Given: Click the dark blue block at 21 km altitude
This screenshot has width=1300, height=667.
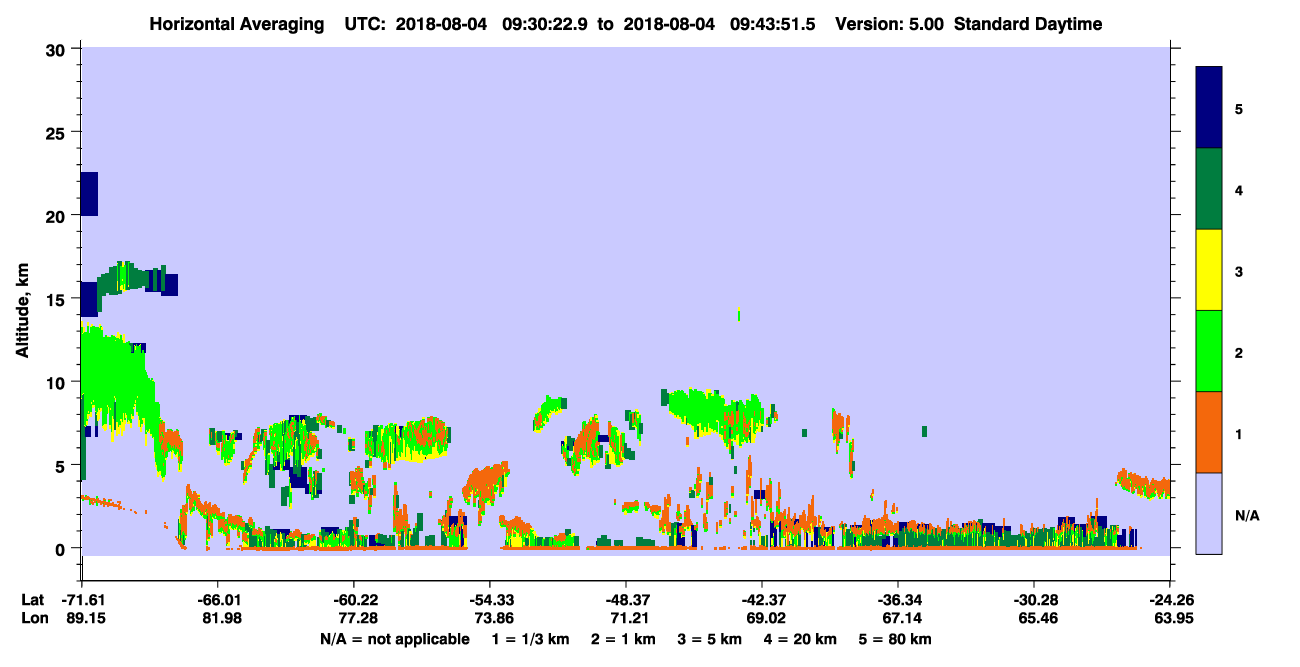Looking at the screenshot, I should pyautogui.click(x=89, y=194).
